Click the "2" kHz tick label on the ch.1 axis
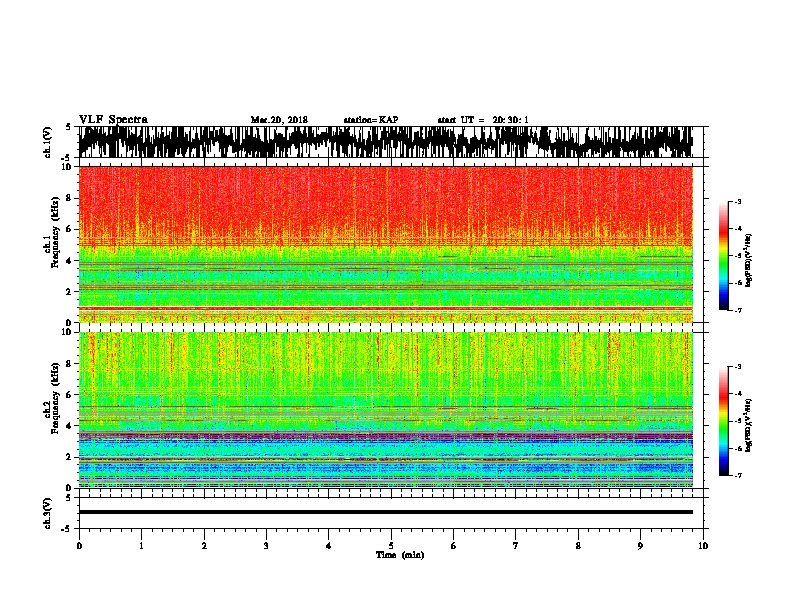The width and height of the screenshot is (792, 612). tap(69, 292)
